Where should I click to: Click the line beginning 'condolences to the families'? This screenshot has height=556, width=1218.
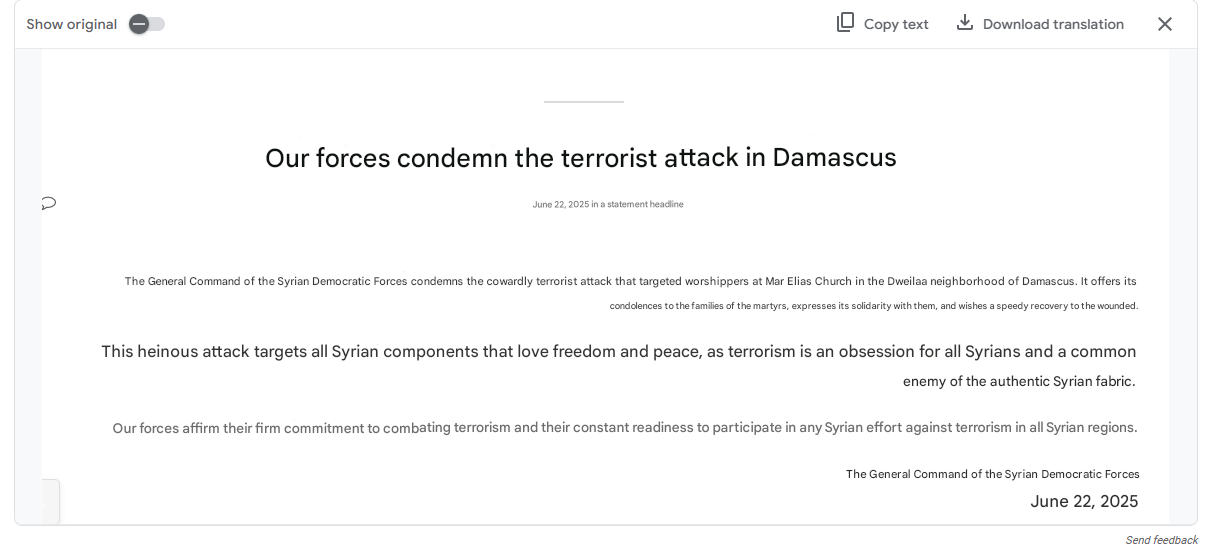coord(874,306)
